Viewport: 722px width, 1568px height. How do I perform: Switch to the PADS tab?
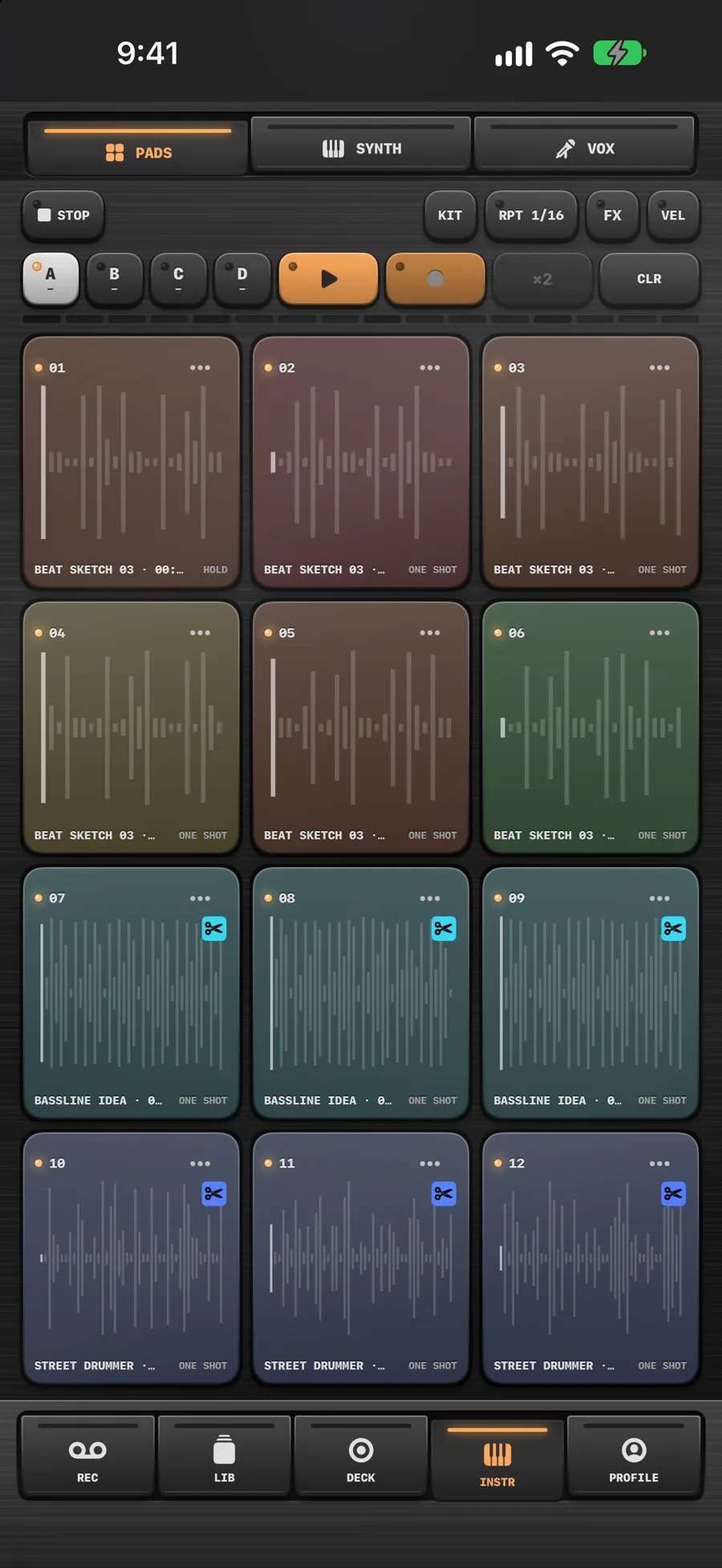[138, 147]
